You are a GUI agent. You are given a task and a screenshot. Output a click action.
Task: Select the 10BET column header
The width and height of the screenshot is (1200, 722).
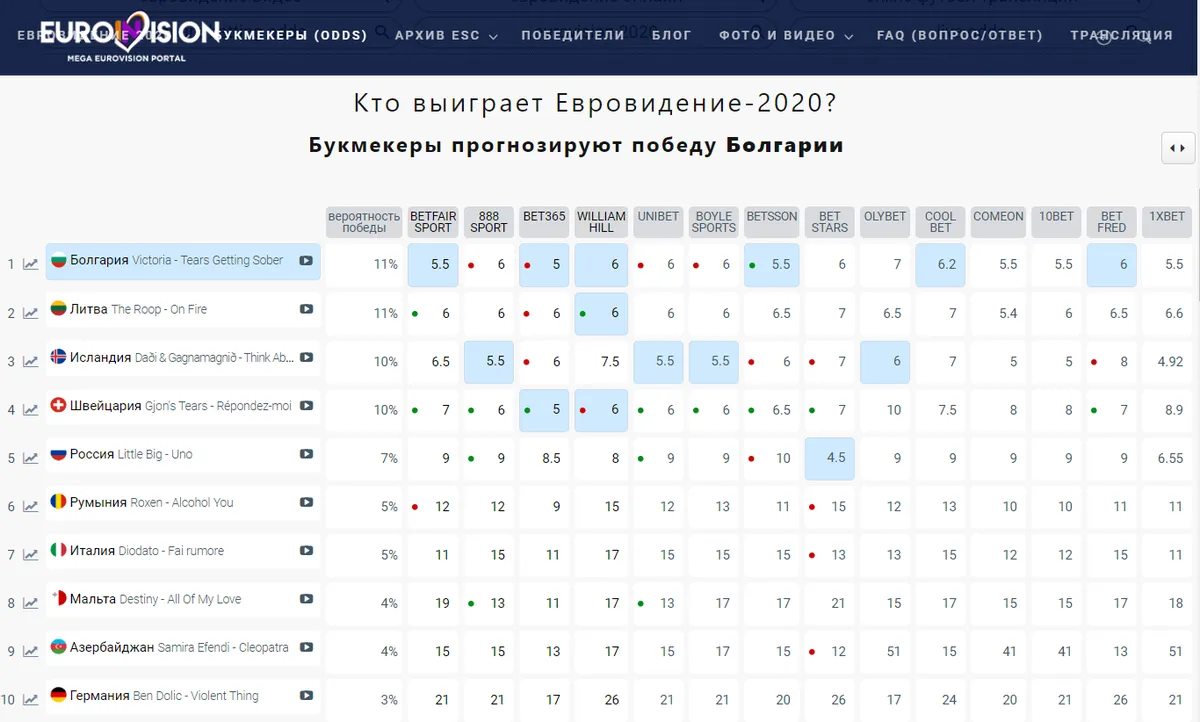(x=1056, y=222)
